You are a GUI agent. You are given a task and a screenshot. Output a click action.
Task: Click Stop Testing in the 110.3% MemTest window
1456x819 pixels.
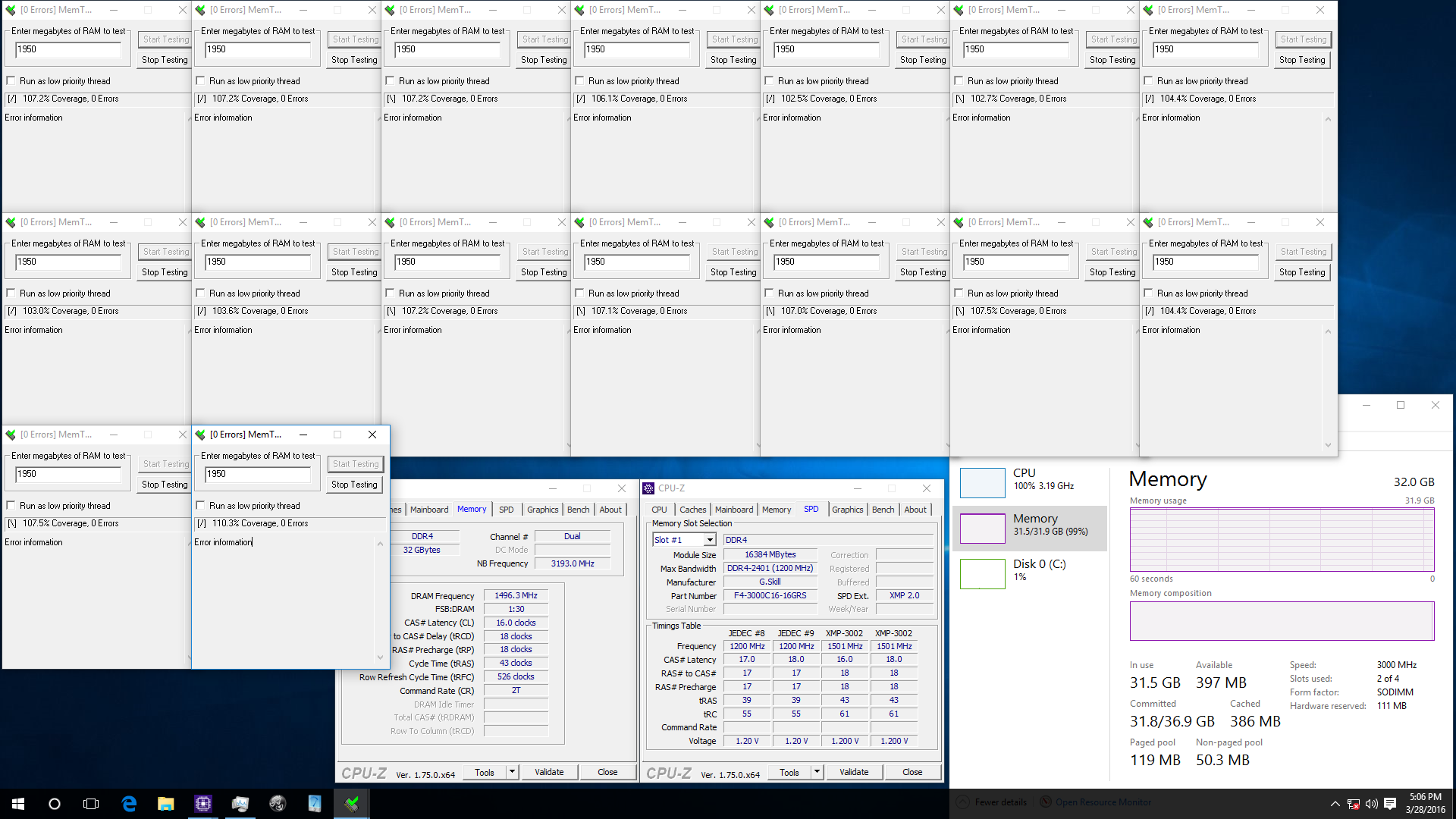pos(354,485)
